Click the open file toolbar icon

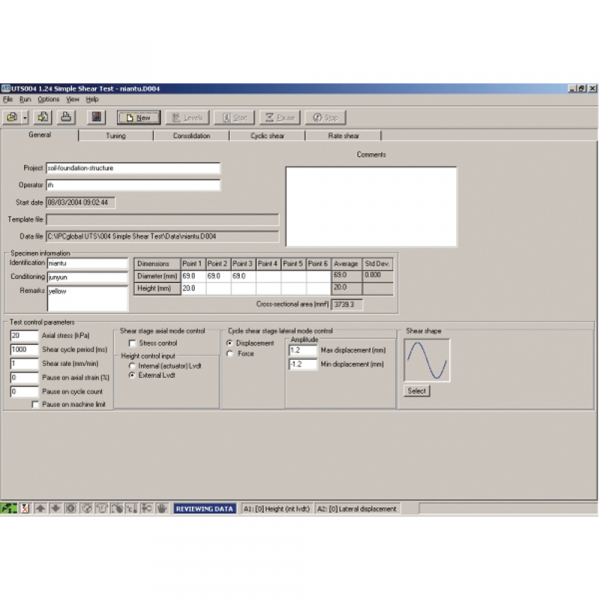11,117
